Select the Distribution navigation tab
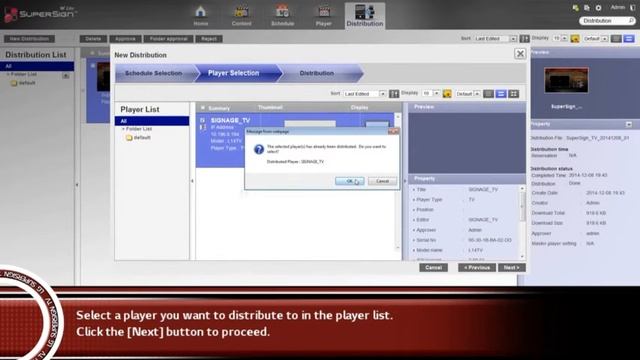This screenshot has height=360, width=640. point(364,16)
